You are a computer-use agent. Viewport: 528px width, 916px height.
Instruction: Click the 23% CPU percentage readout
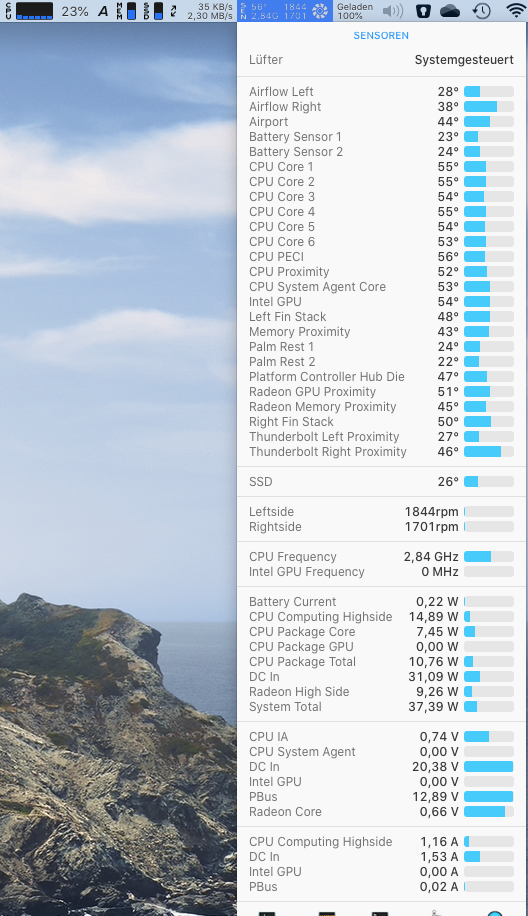click(75, 11)
